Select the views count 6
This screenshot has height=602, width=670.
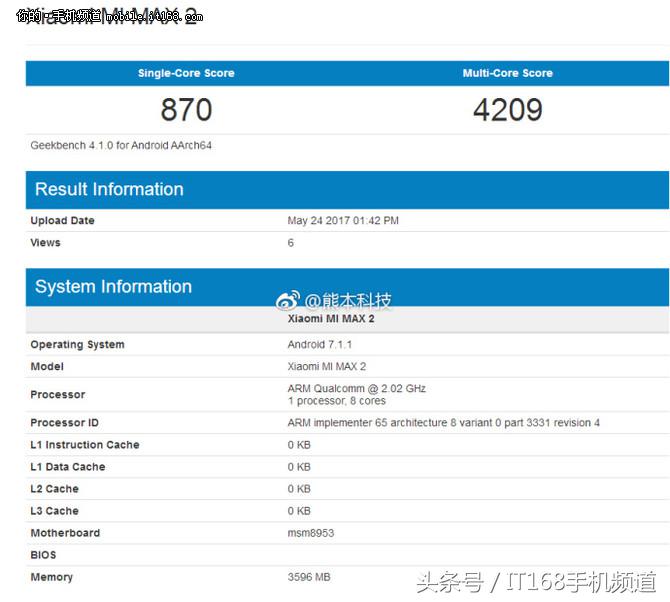pyautogui.click(x=291, y=243)
